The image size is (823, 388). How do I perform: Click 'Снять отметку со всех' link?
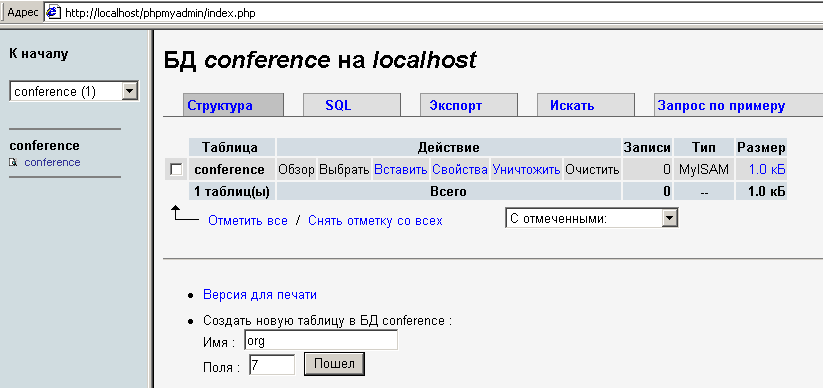[375, 221]
